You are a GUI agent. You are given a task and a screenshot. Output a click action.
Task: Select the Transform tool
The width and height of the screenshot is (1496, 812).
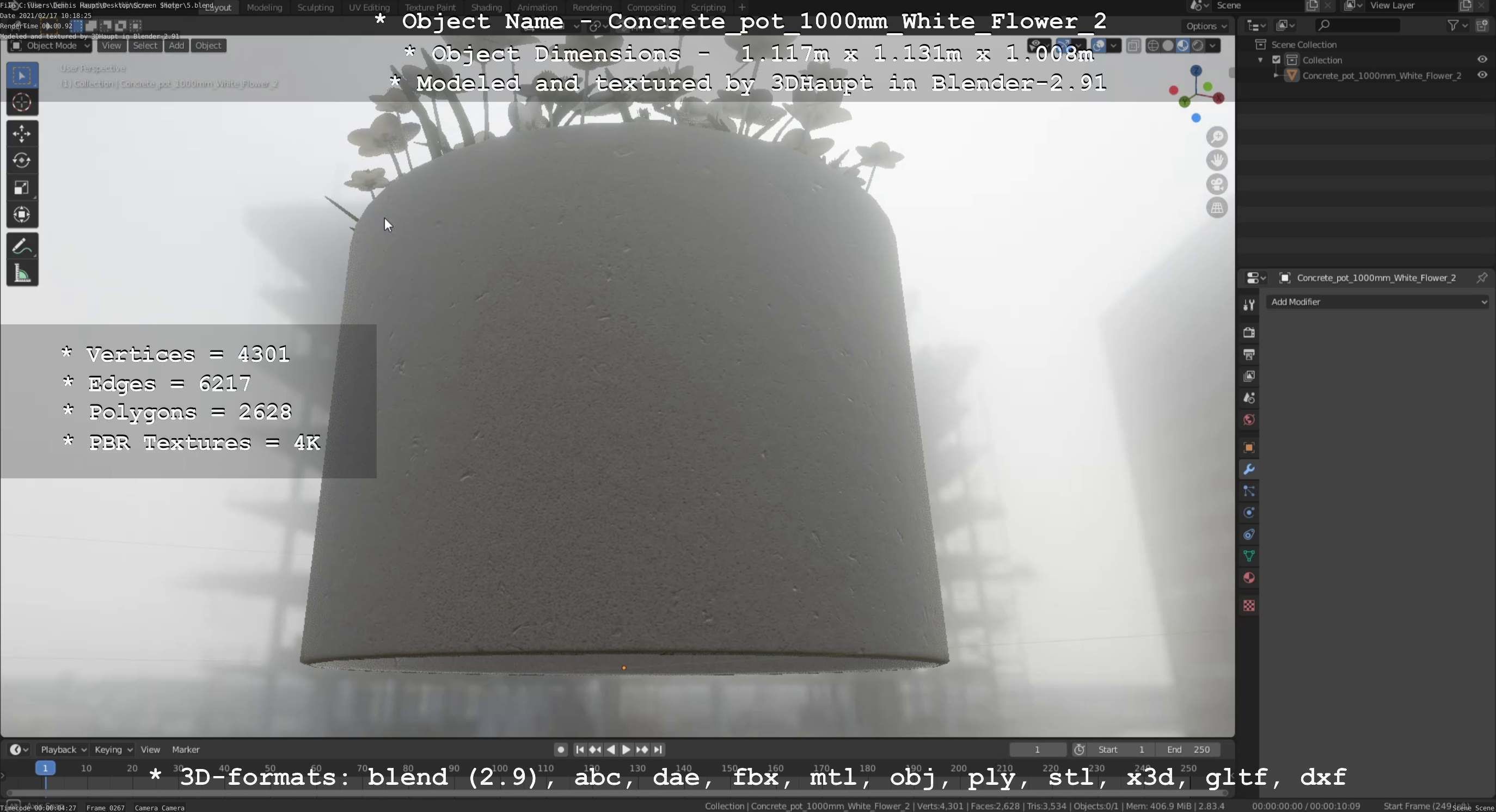(x=22, y=215)
